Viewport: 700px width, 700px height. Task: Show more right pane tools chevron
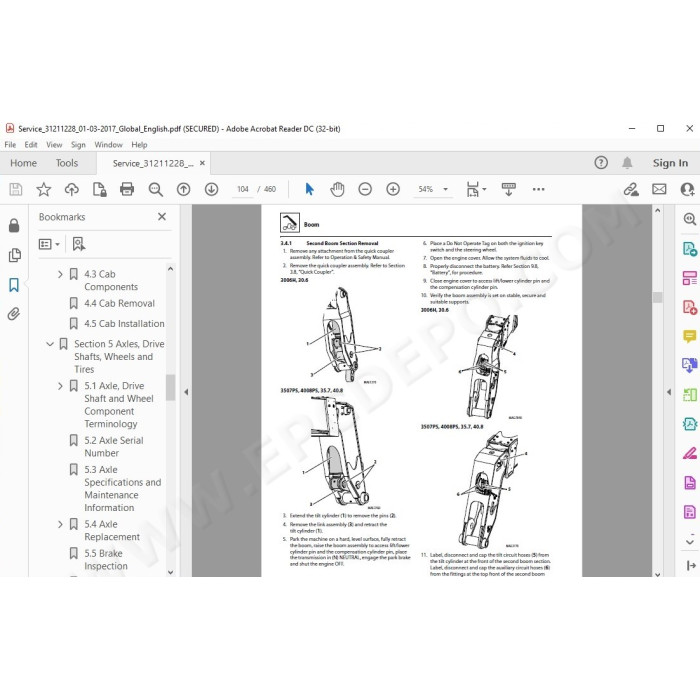click(690, 541)
